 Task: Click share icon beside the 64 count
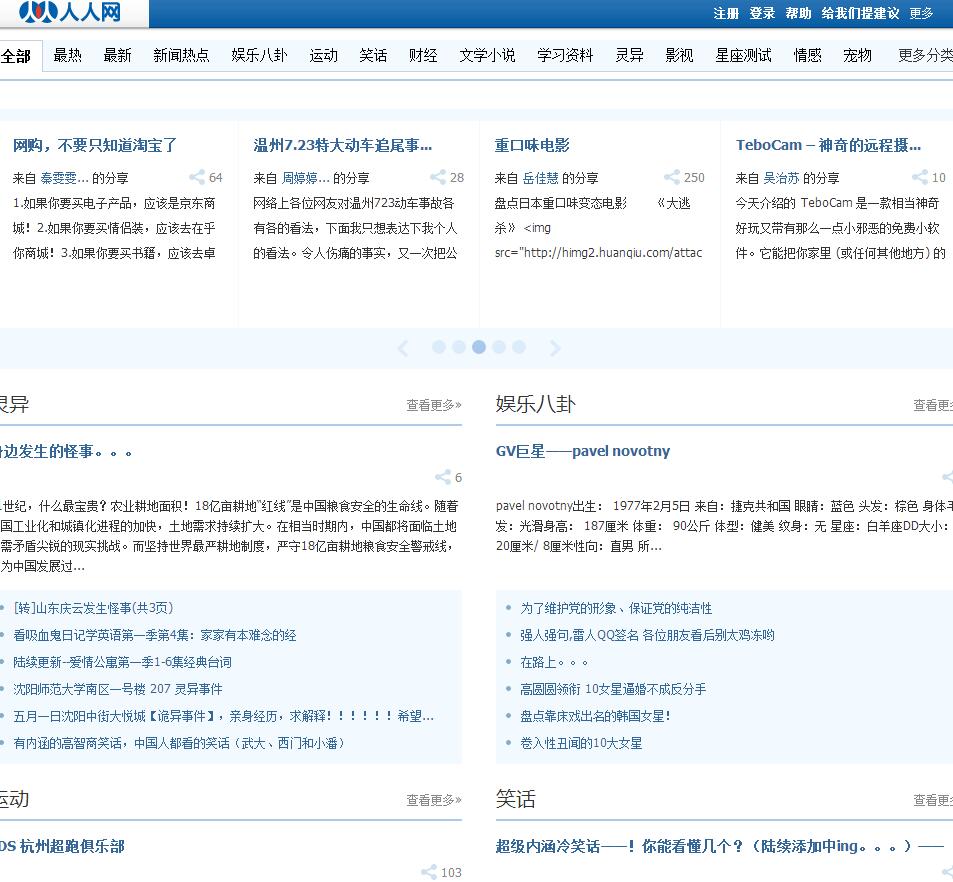tap(197, 177)
